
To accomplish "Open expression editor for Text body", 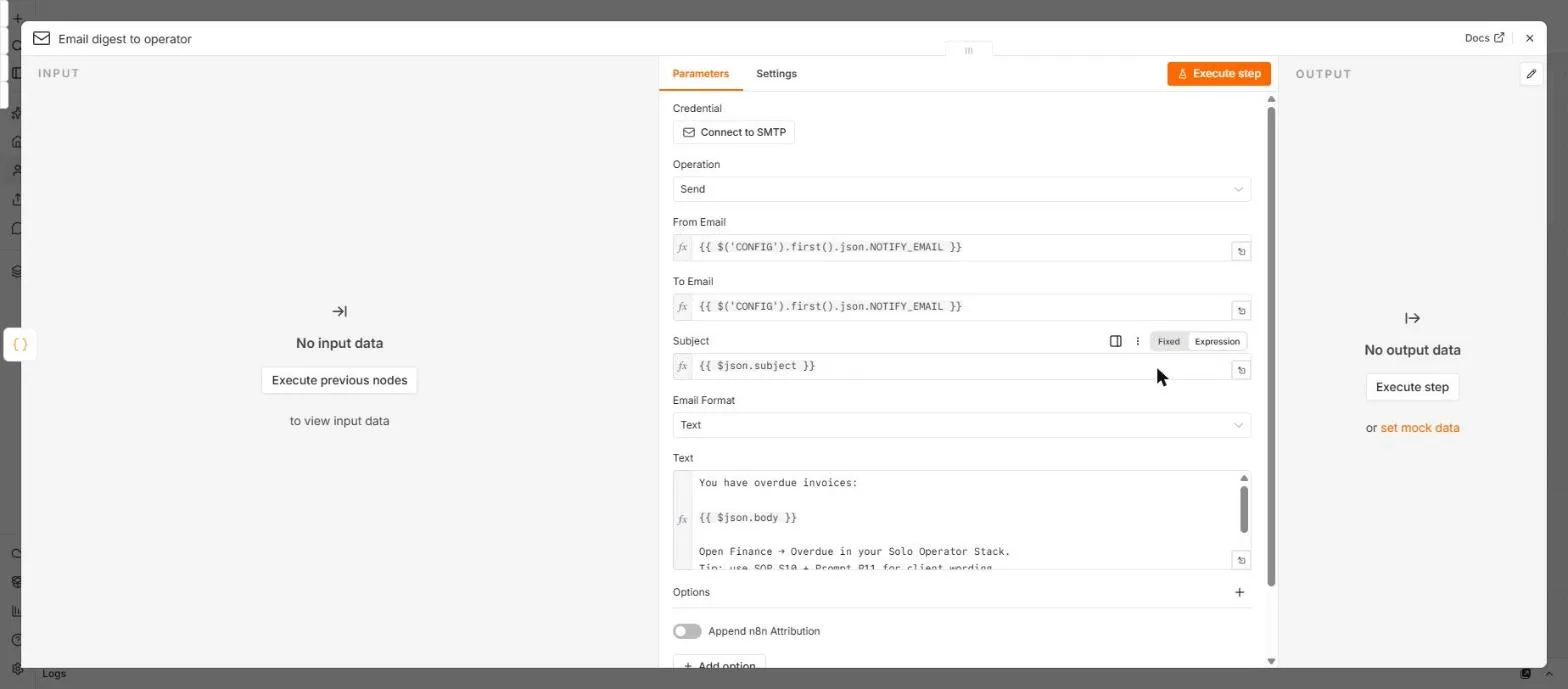I will click(1241, 560).
